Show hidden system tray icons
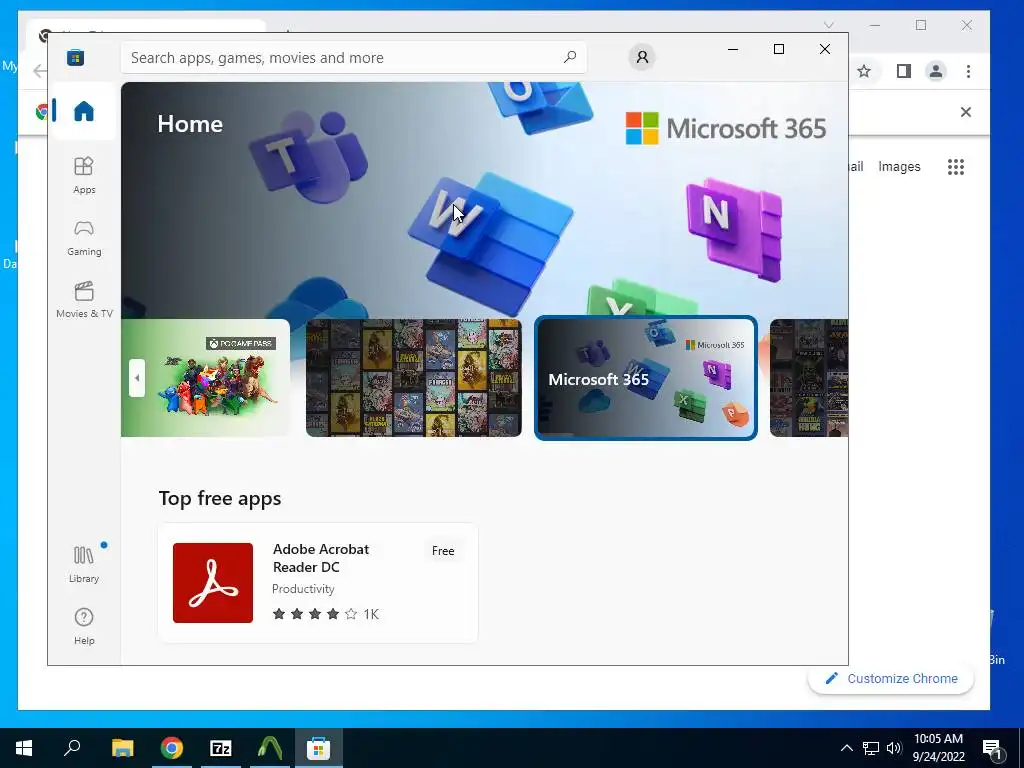The height and width of the screenshot is (768, 1024). click(x=846, y=748)
